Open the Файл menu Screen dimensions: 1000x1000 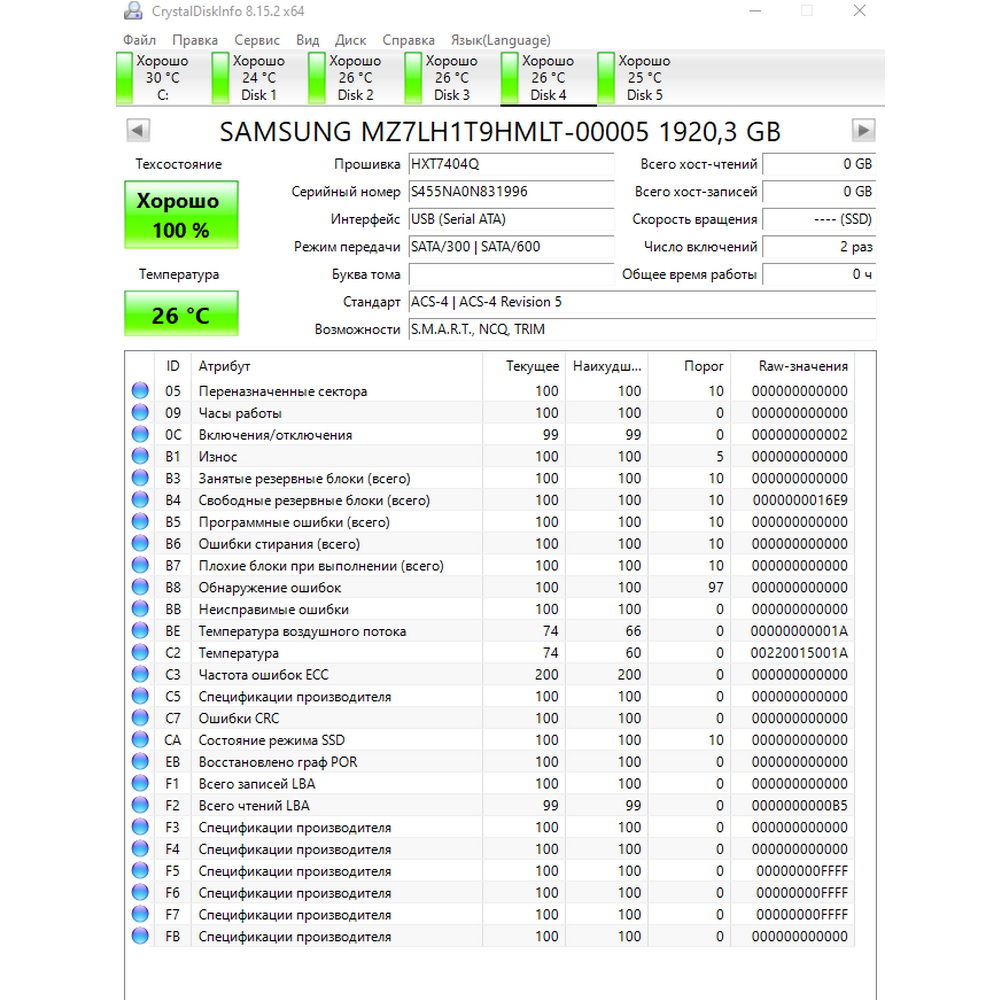click(x=139, y=40)
